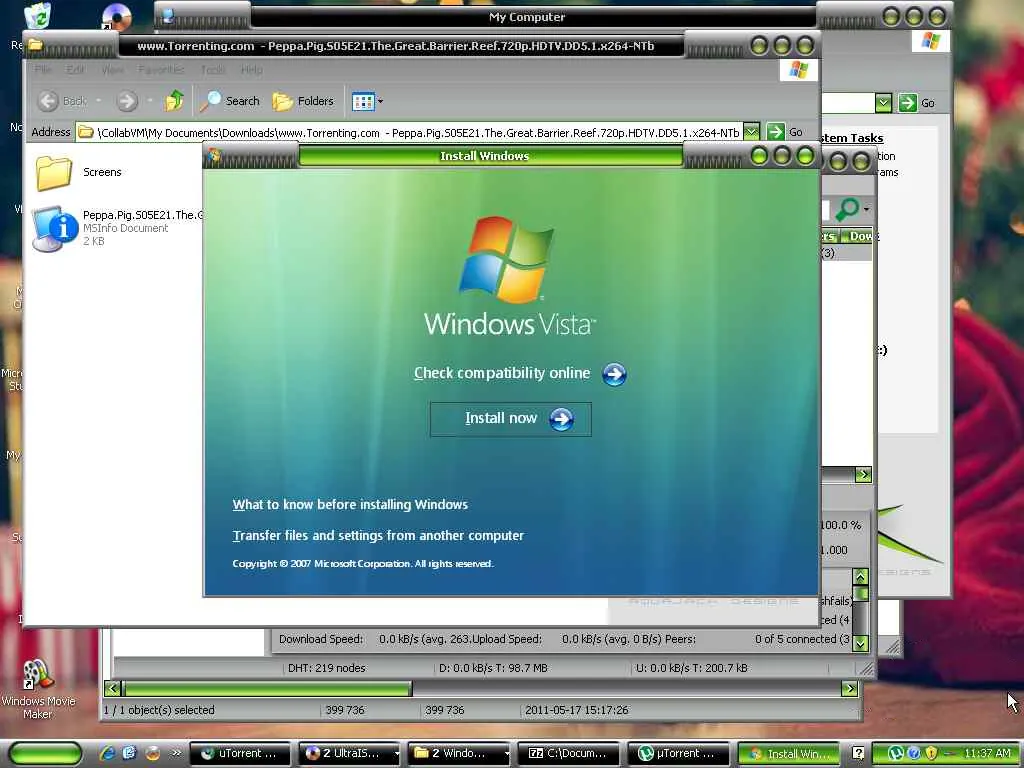
Task: Switch to uTorrent taskbar button with swirl icon
Action: (240, 754)
